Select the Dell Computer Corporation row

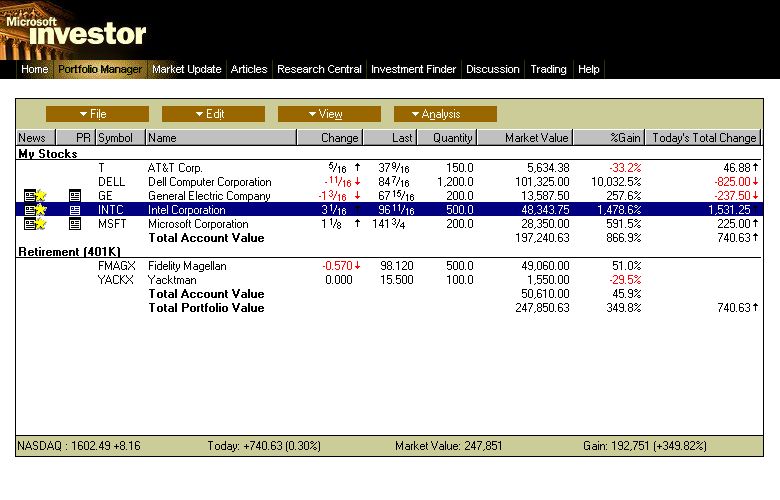[x=209, y=182]
